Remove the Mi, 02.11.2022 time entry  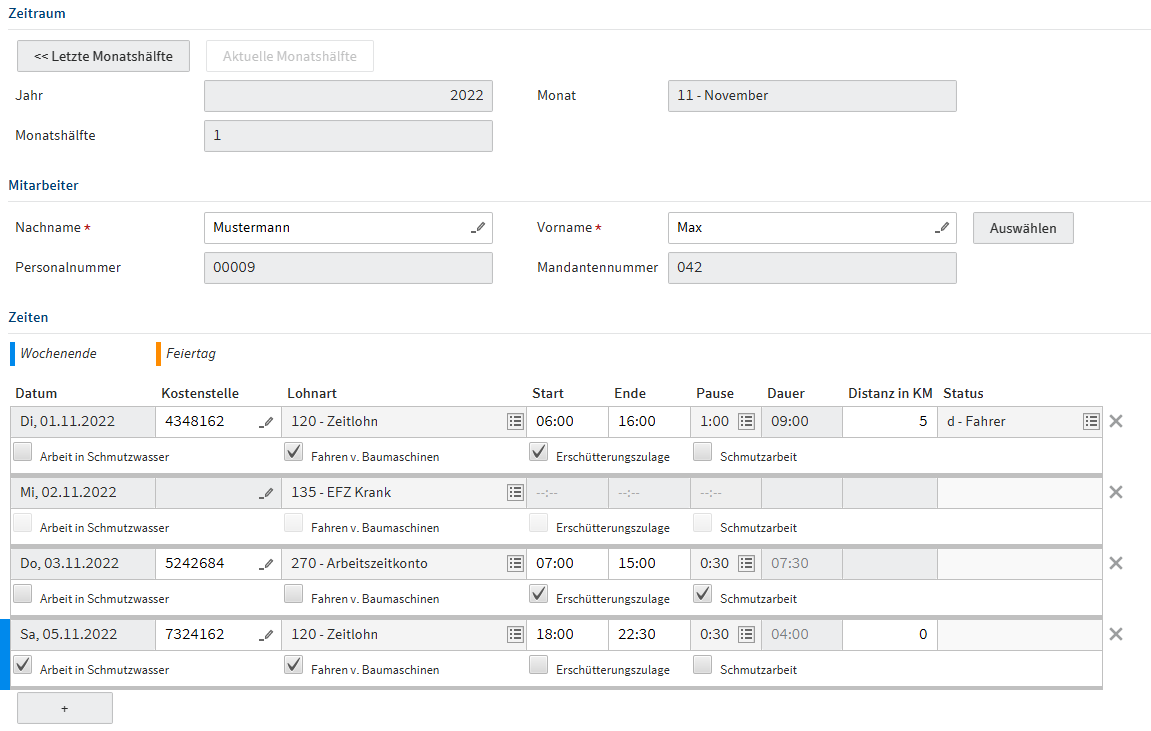coord(1116,492)
